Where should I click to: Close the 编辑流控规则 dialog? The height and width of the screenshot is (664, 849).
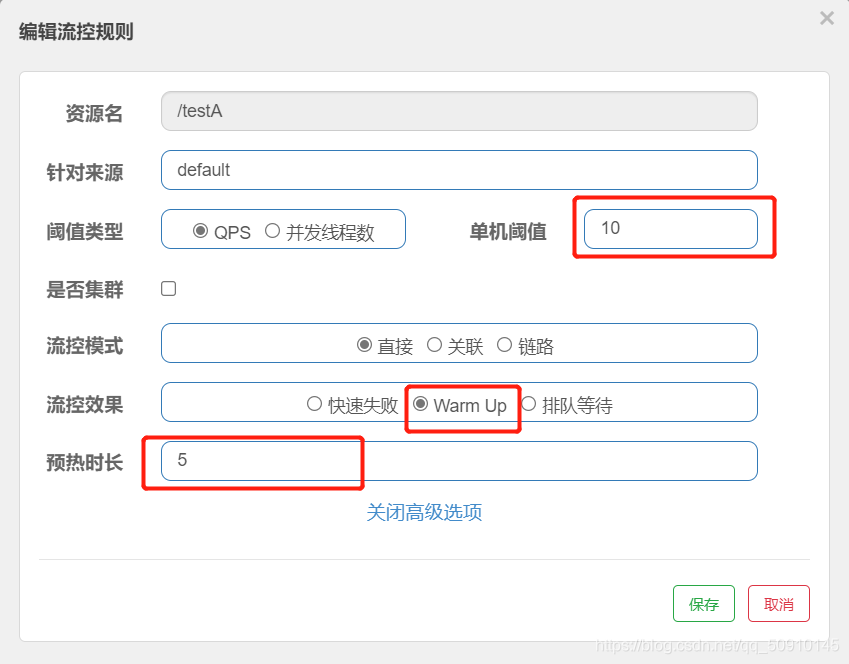click(827, 17)
